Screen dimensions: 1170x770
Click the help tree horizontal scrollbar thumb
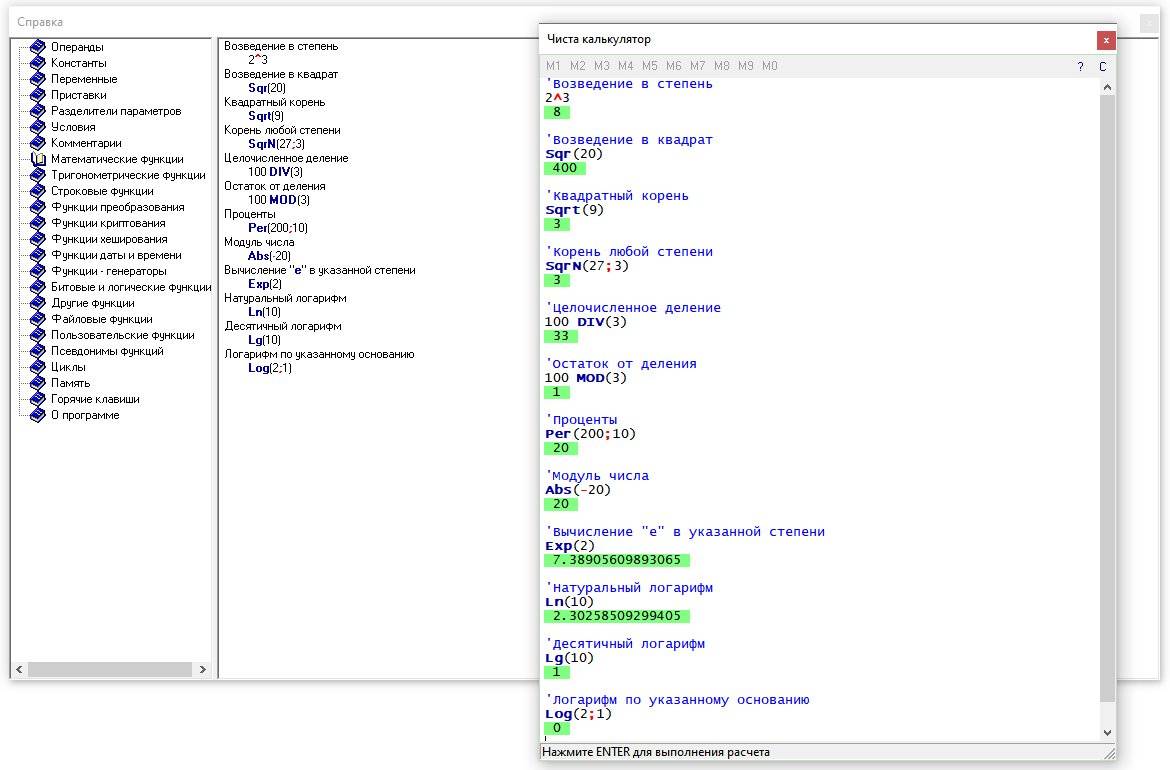coord(110,669)
